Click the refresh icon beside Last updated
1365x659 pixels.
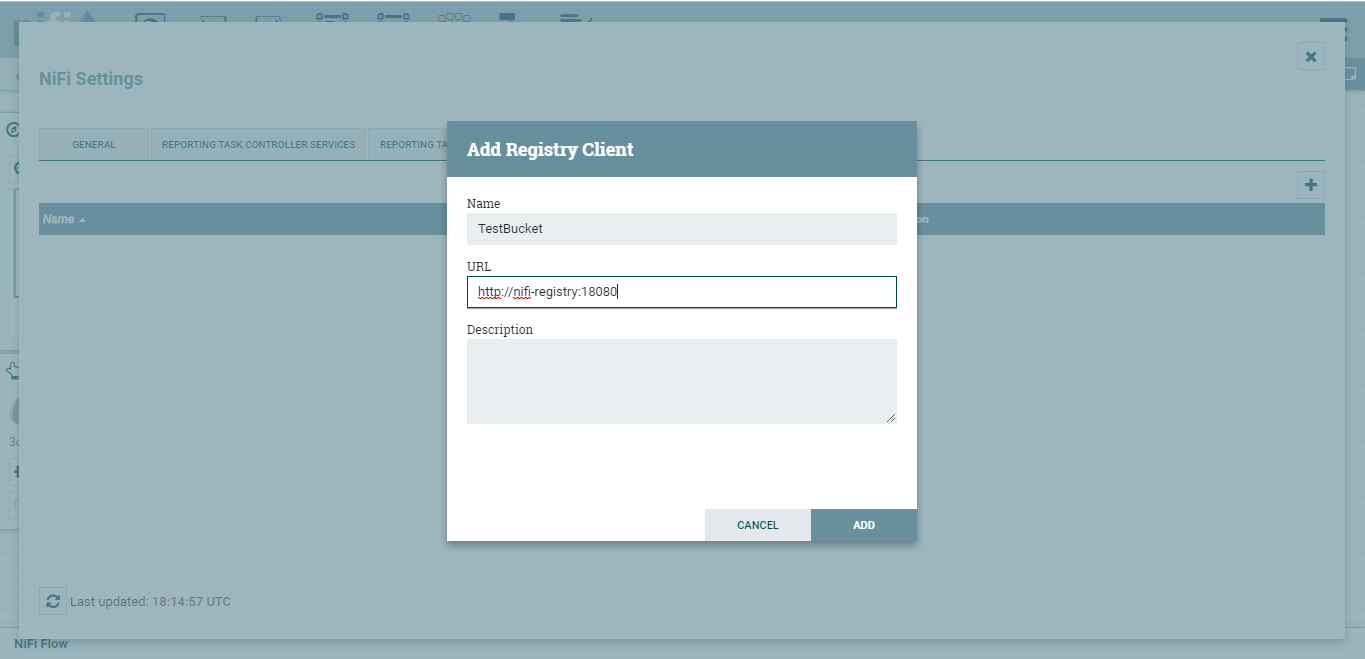[x=53, y=602]
